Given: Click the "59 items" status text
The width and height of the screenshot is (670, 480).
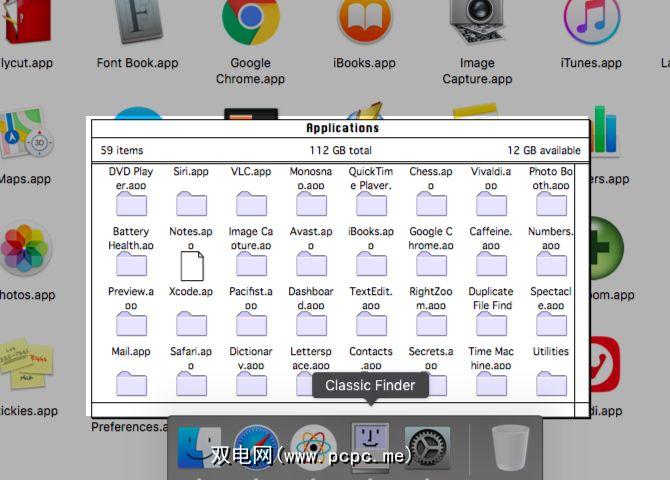Looking at the screenshot, I should pyautogui.click(x=122, y=150).
